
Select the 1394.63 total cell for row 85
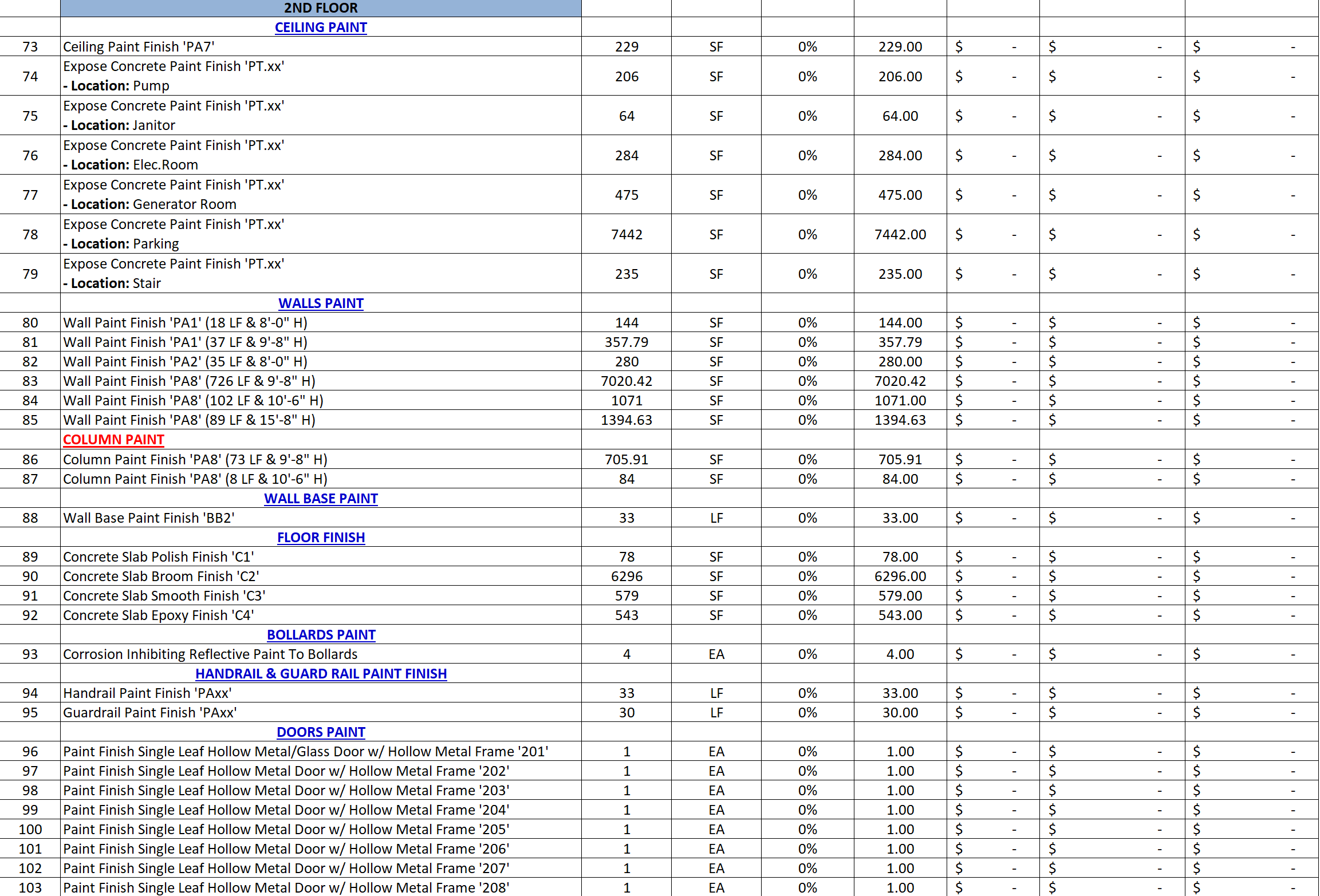pyautogui.click(x=900, y=420)
